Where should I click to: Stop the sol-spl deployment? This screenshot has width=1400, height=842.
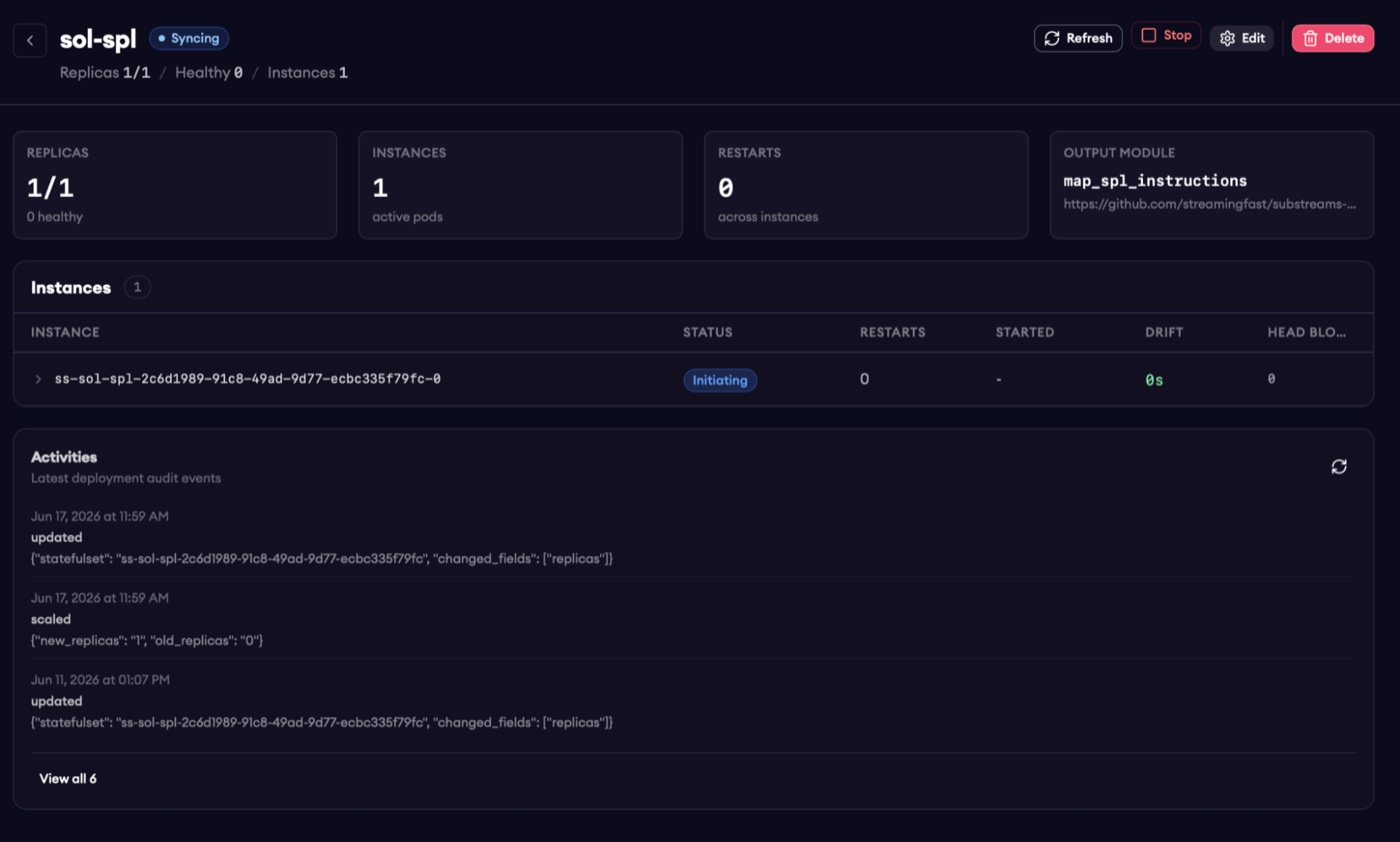pyautogui.click(x=1166, y=36)
